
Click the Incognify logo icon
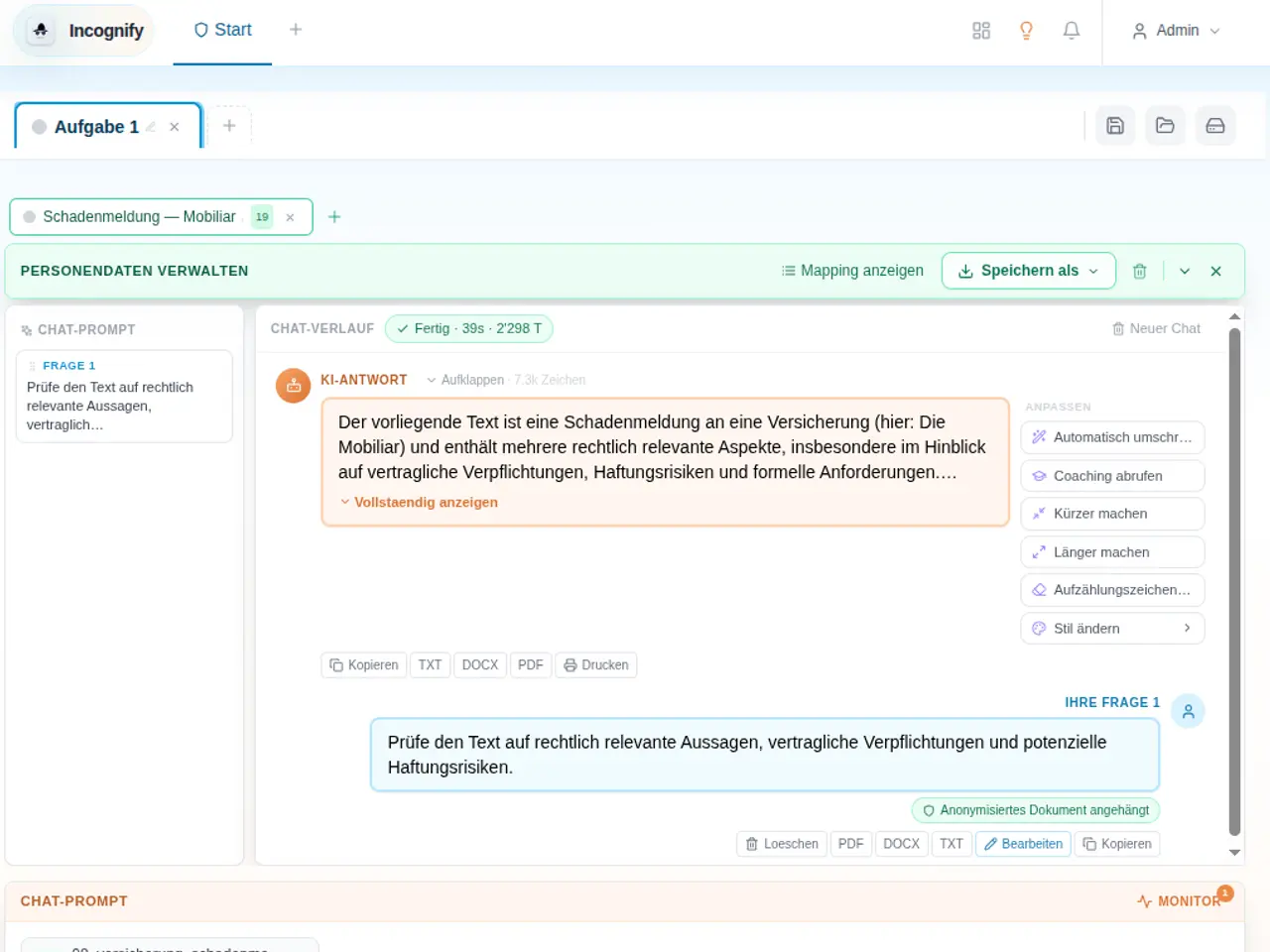tap(41, 31)
